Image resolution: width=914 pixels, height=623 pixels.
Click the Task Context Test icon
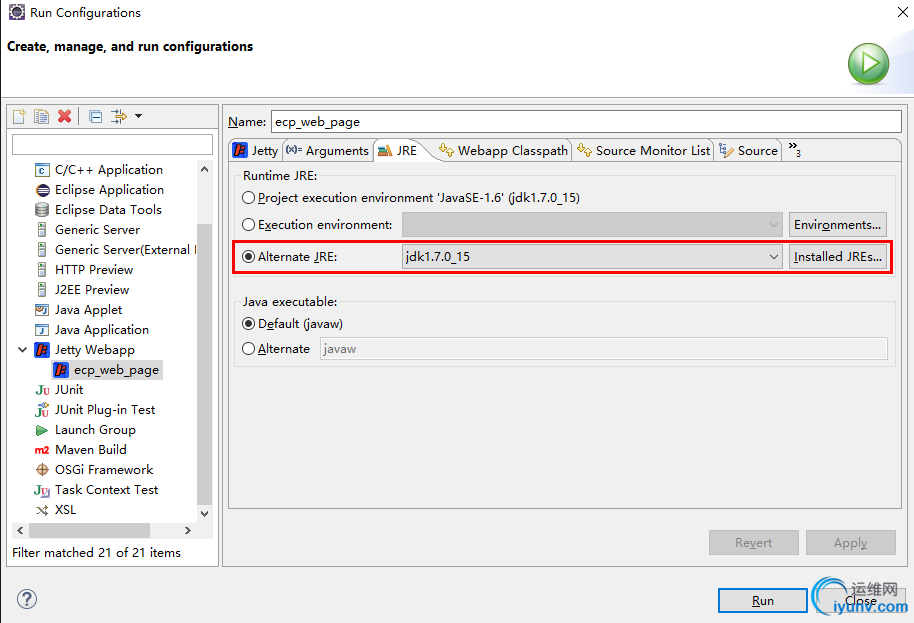tap(42, 490)
